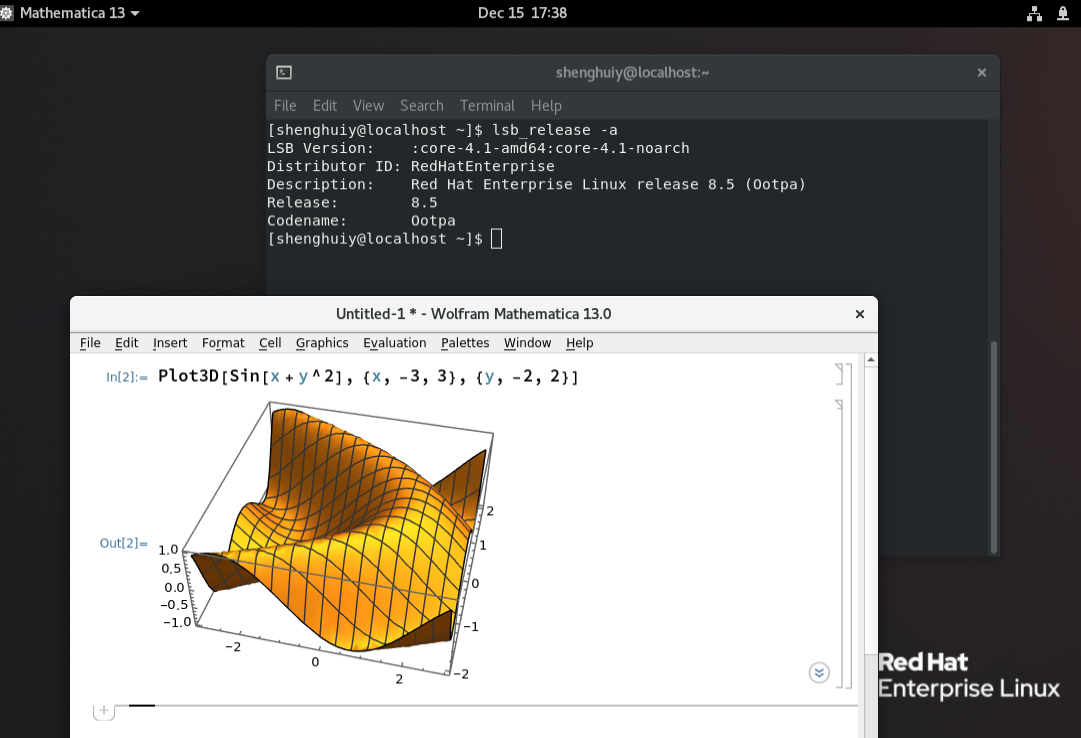Image resolution: width=1081 pixels, height=738 pixels.
Task: Select the Out[2] output cell bracket
Action: tap(839, 543)
